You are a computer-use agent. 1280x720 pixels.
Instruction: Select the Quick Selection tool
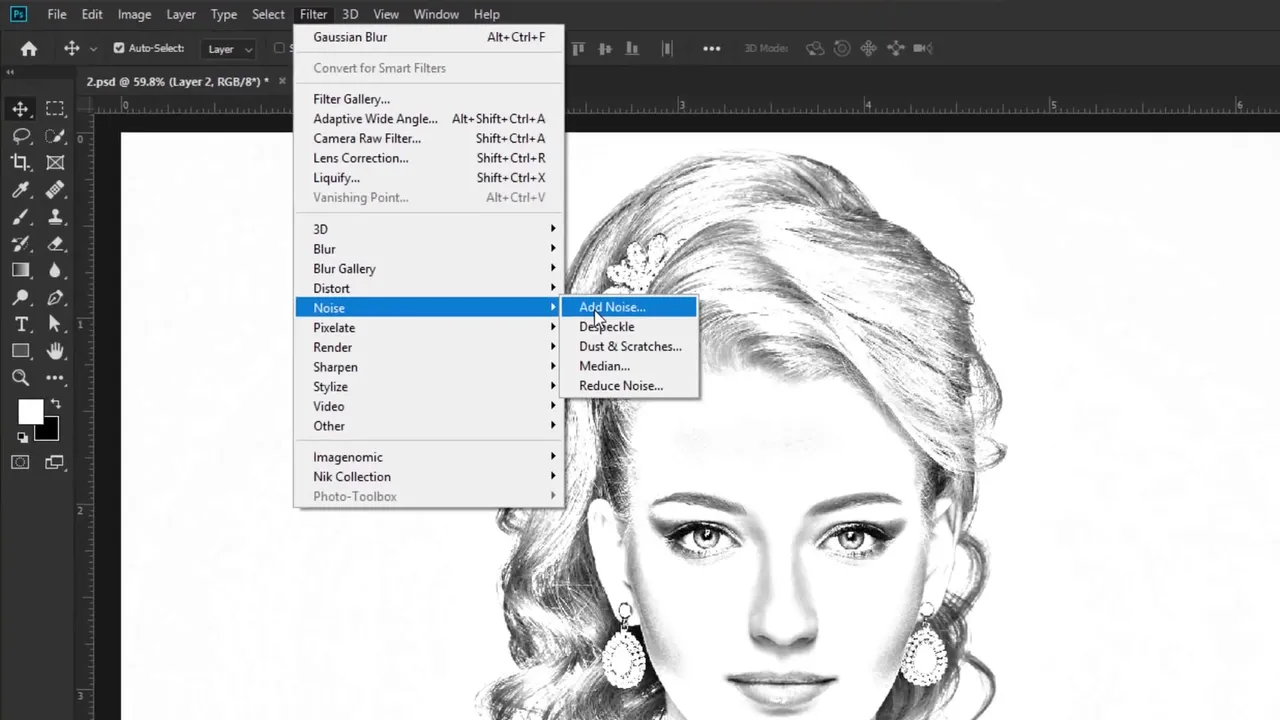[x=55, y=136]
